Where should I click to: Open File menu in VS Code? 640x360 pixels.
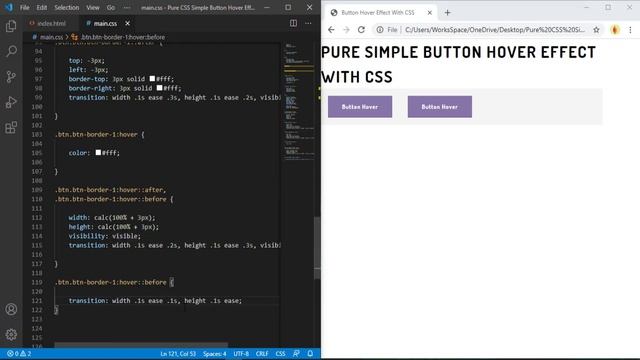coord(24,7)
